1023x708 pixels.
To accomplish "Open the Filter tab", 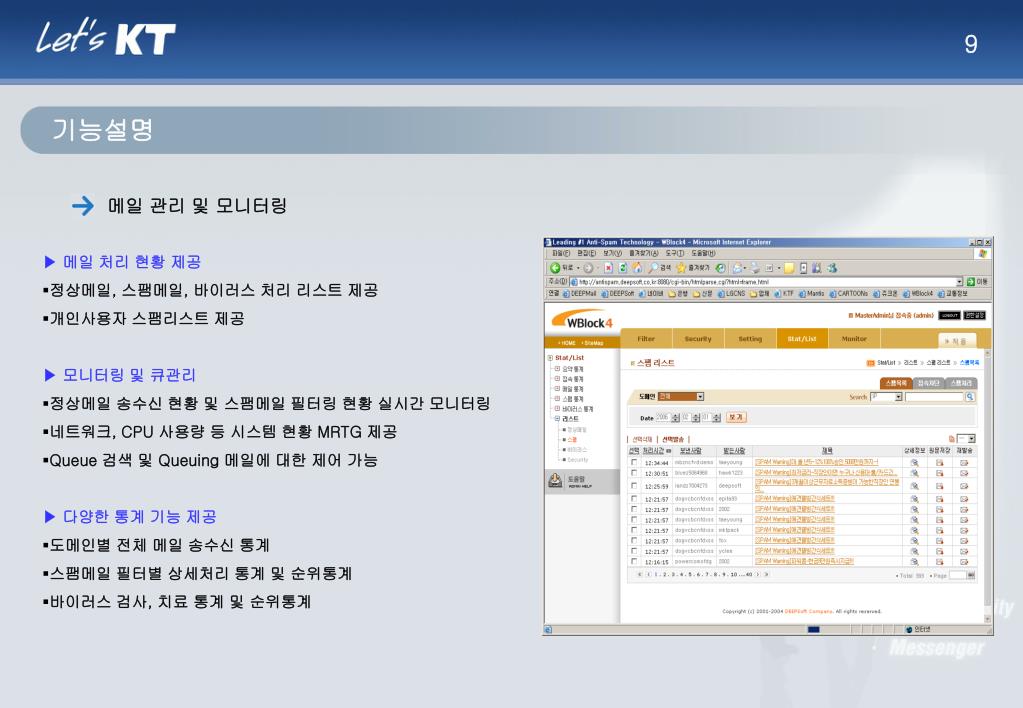I will click(x=646, y=339).
